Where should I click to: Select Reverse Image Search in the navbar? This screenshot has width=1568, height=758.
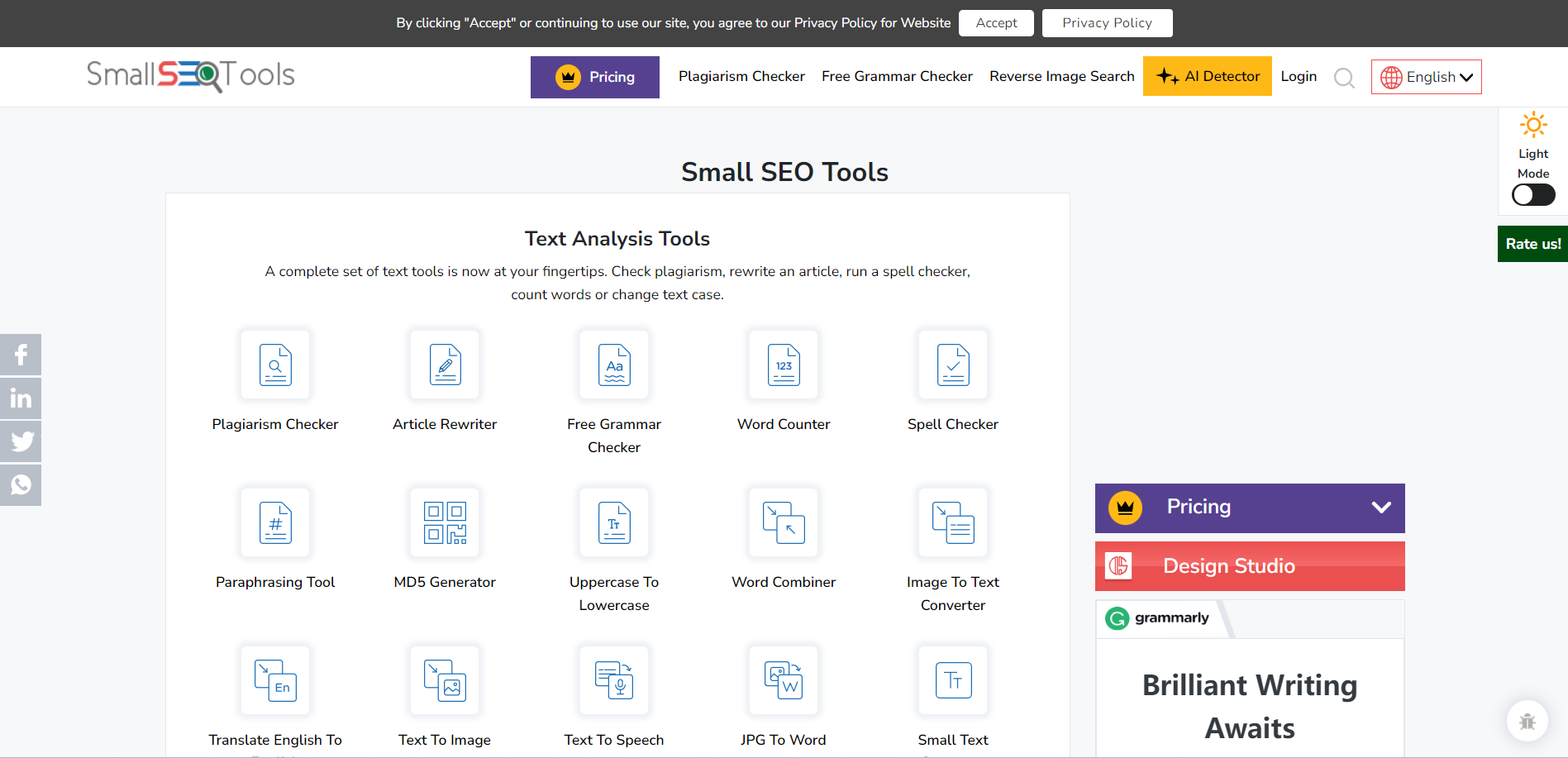(1061, 75)
